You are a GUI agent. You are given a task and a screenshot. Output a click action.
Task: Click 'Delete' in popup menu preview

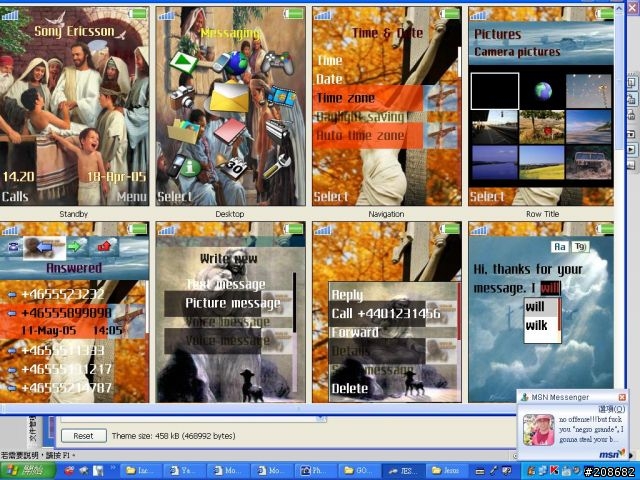point(349,389)
